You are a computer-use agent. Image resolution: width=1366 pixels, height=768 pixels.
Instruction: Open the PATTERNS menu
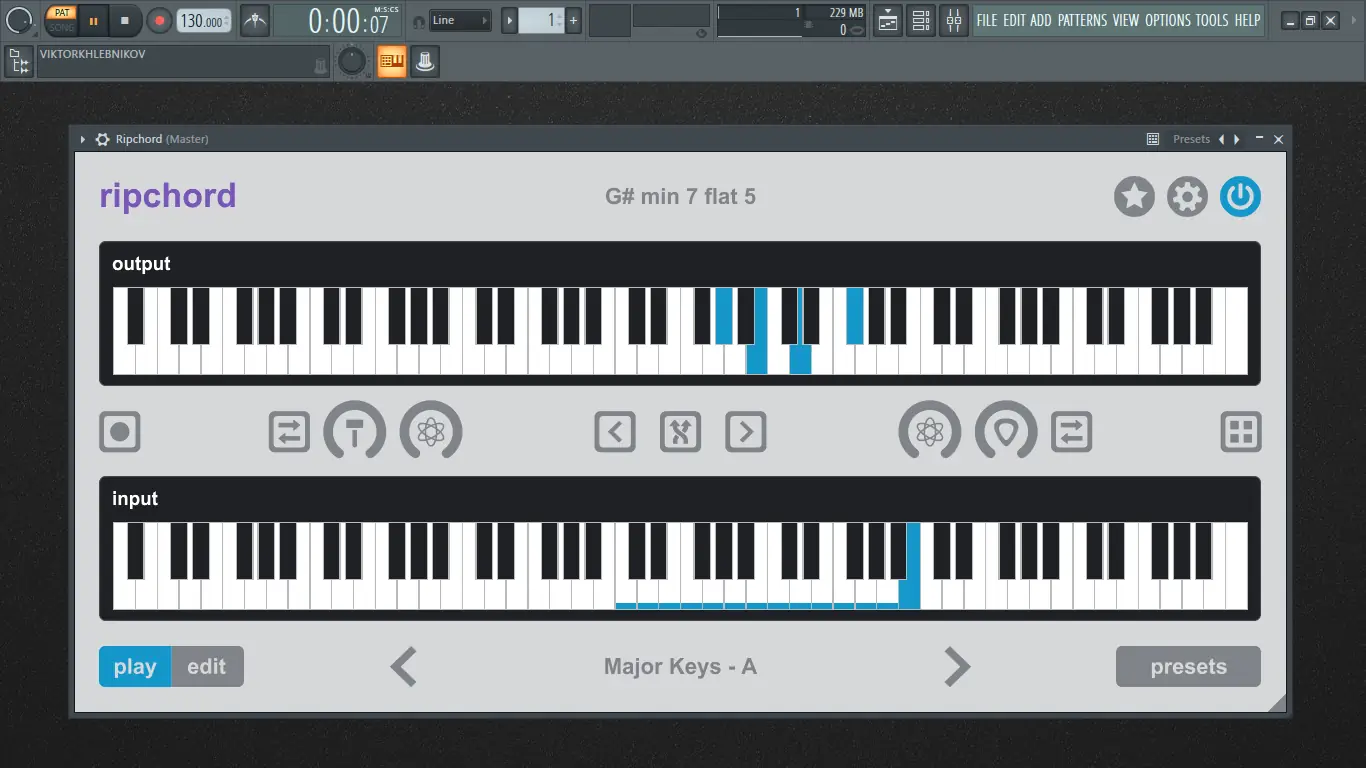click(x=1083, y=20)
